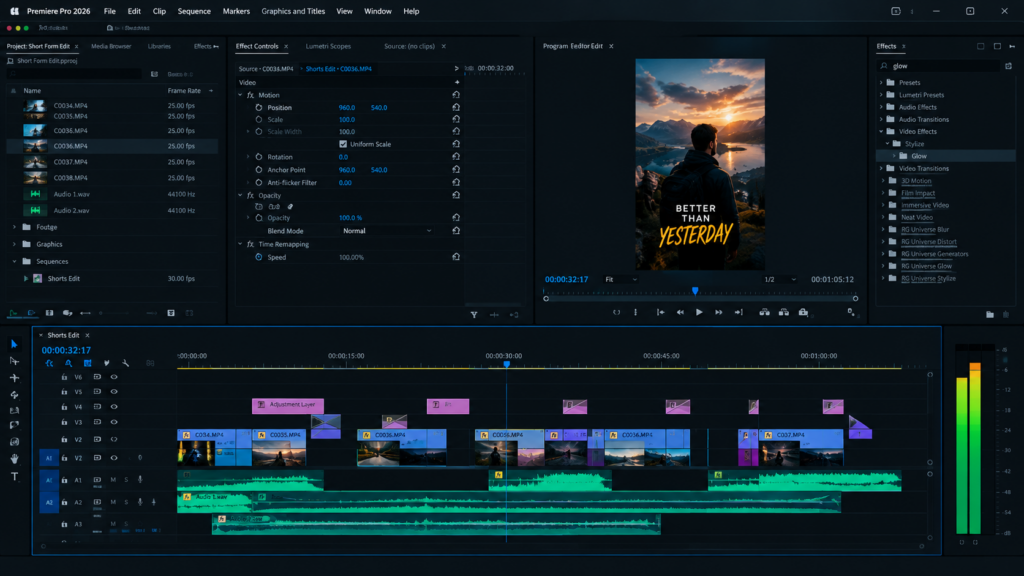Select the Adjustment Layer clip on timeline
1024x576 pixels.
coord(288,406)
